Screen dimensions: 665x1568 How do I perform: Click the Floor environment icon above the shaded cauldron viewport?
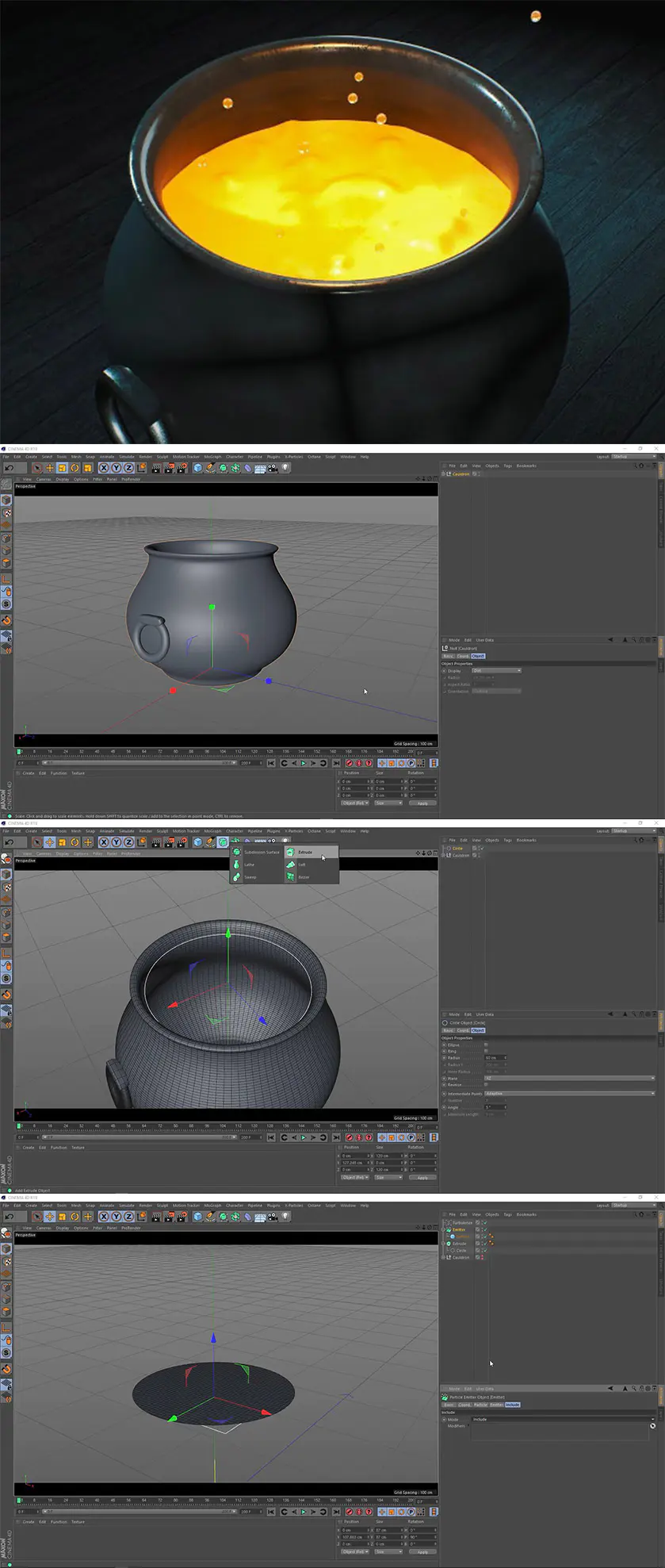[260, 468]
